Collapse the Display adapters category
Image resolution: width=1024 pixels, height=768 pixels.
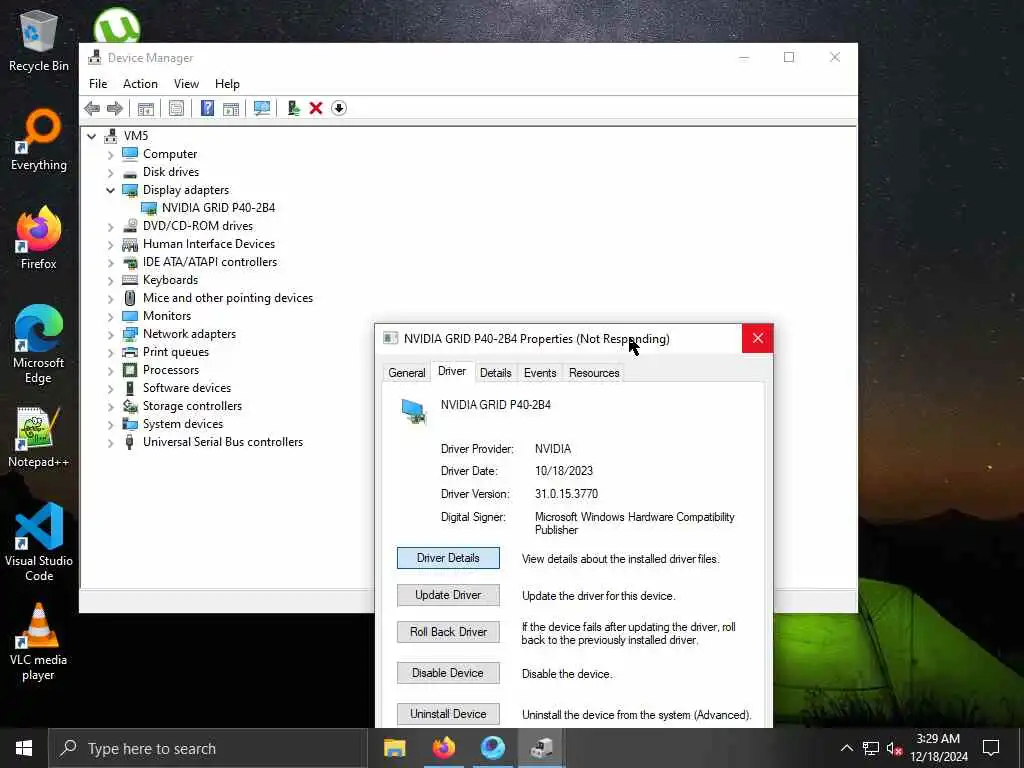tap(110, 190)
